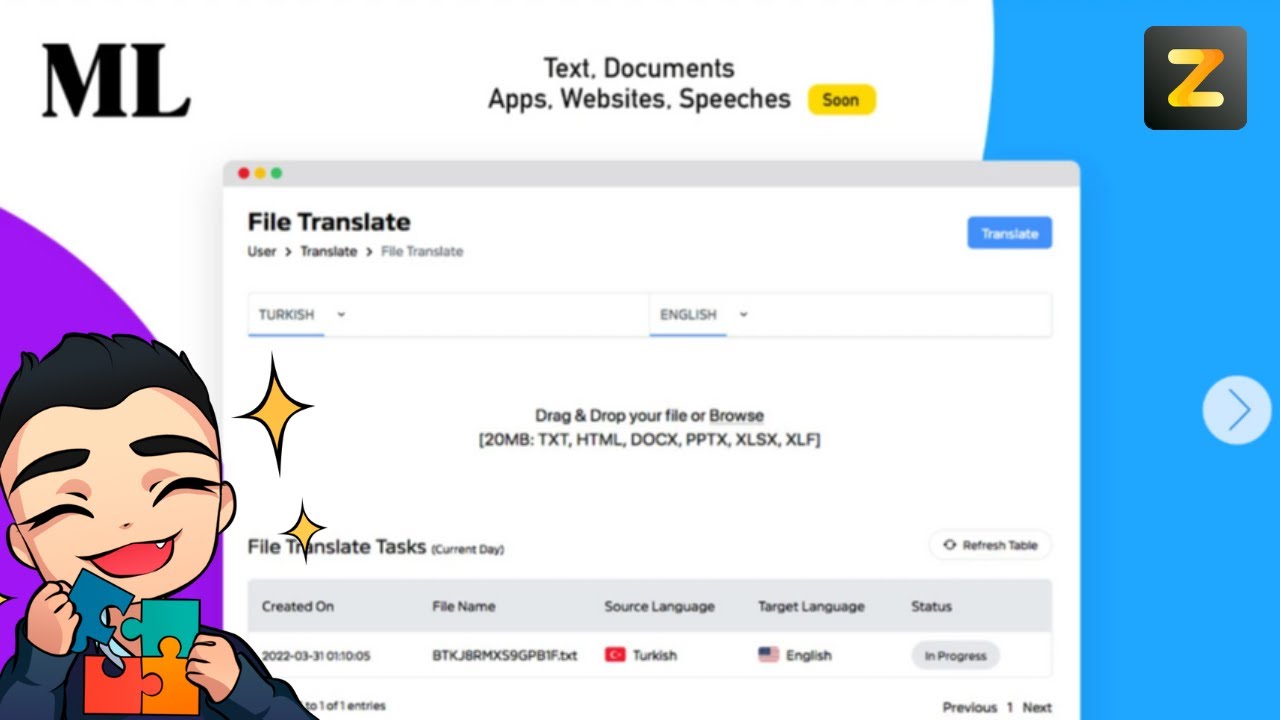
Task: Go to the next slide arrow
Action: coord(1237,410)
